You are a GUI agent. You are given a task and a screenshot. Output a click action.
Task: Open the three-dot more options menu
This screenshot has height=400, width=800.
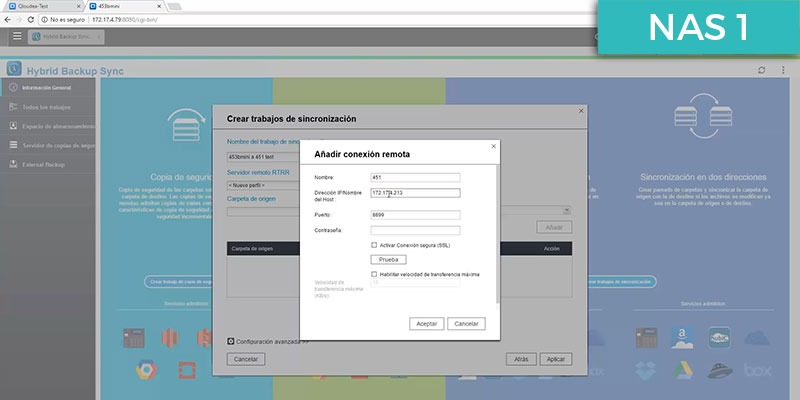783,70
